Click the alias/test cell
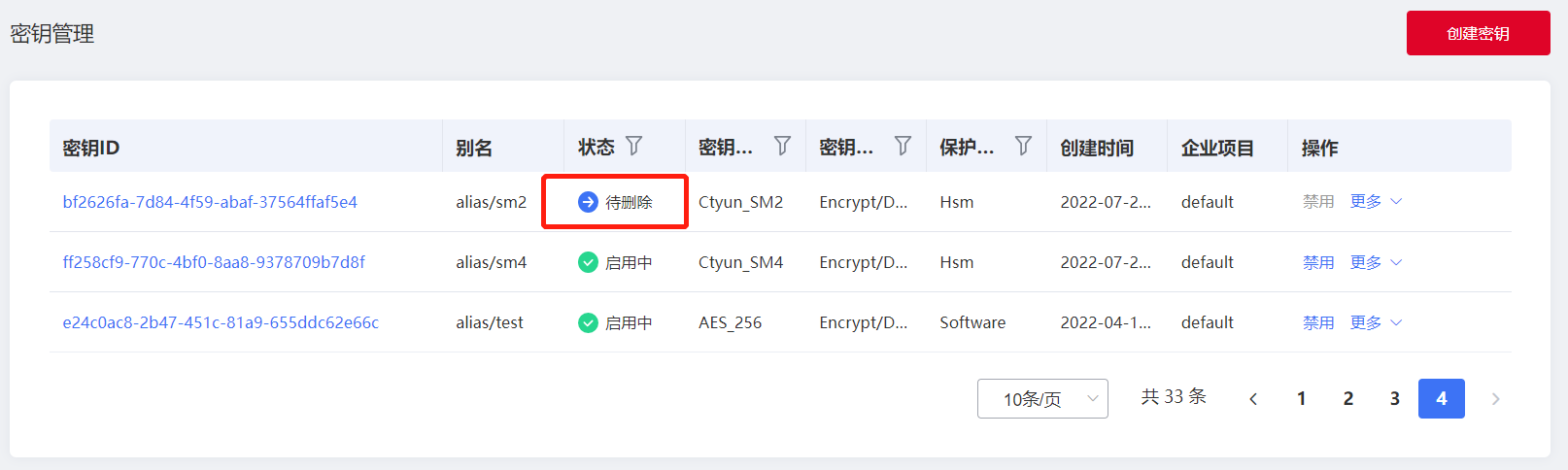1568x470 pixels. click(490, 322)
